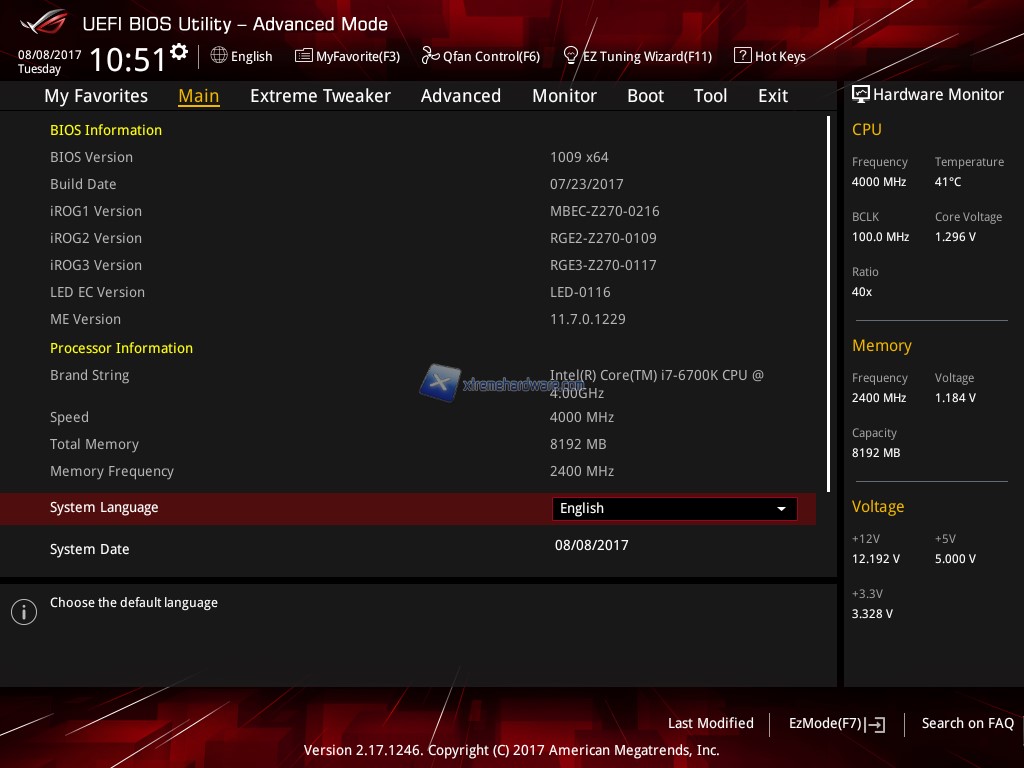This screenshot has width=1024, height=768.
Task: Show Hot Keys question mark icon
Action: pyautogui.click(x=742, y=56)
